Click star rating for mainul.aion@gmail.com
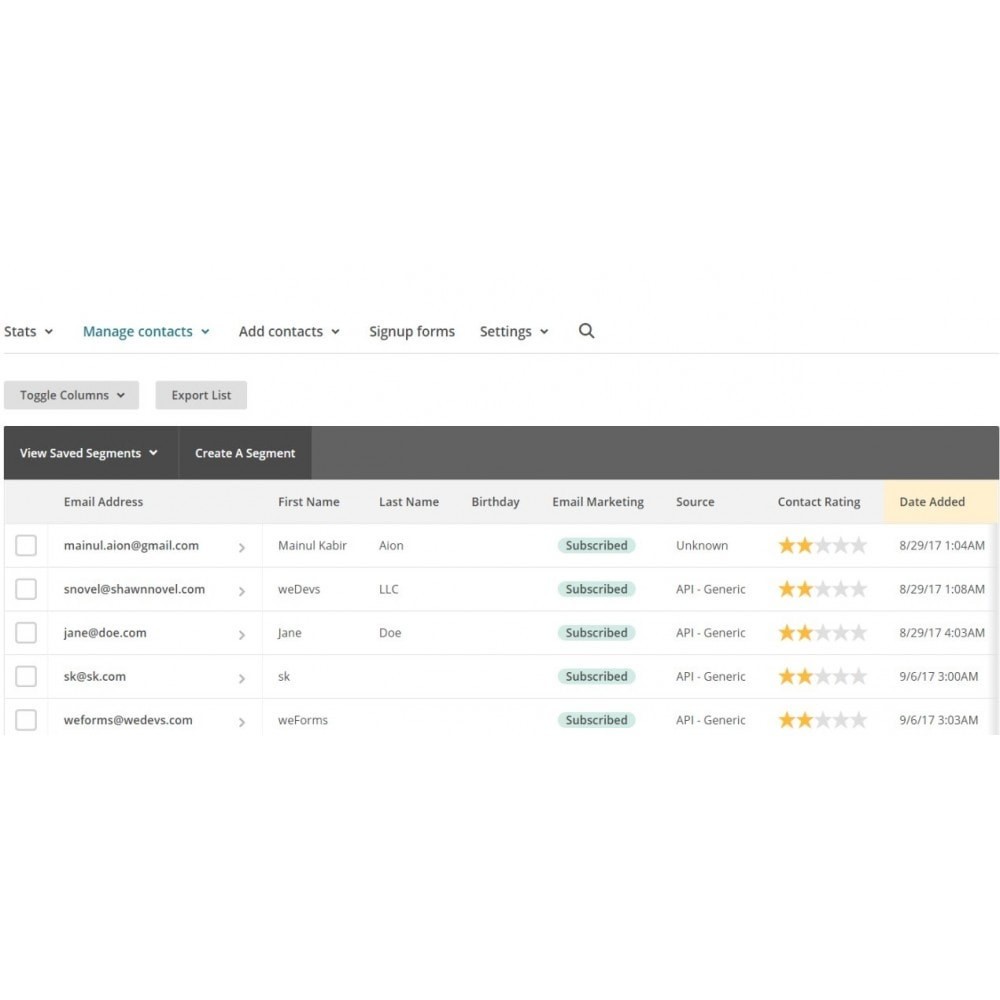Screen dimensions: 1000x1000 point(822,545)
